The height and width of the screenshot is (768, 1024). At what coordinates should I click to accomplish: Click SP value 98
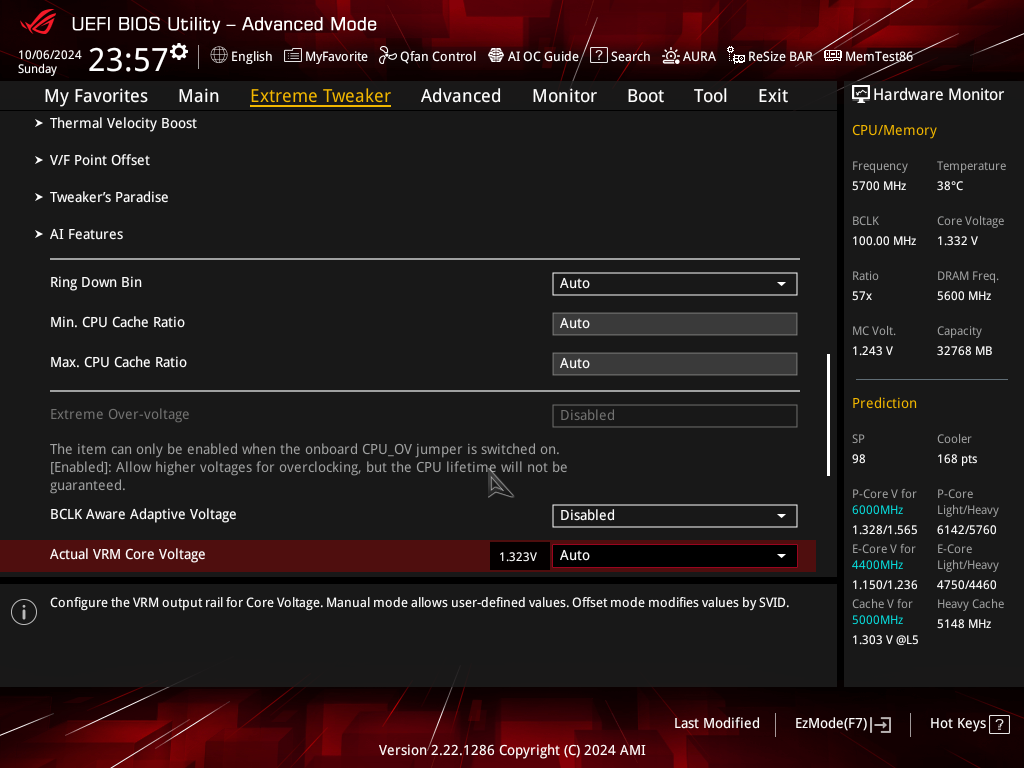click(x=859, y=459)
